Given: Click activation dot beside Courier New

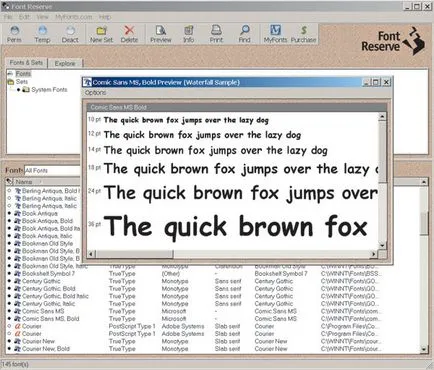Looking at the screenshot, I should pyautogui.click(x=9, y=341).
